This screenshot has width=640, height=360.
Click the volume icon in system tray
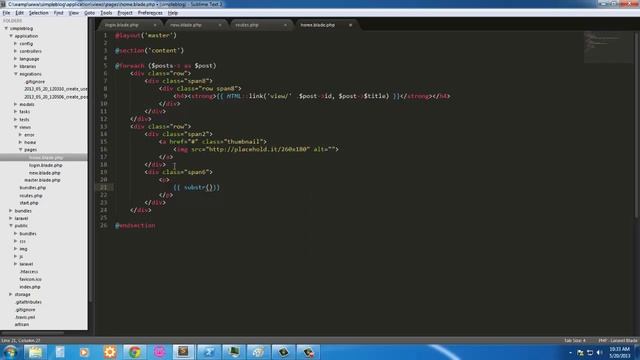(599, 352)
